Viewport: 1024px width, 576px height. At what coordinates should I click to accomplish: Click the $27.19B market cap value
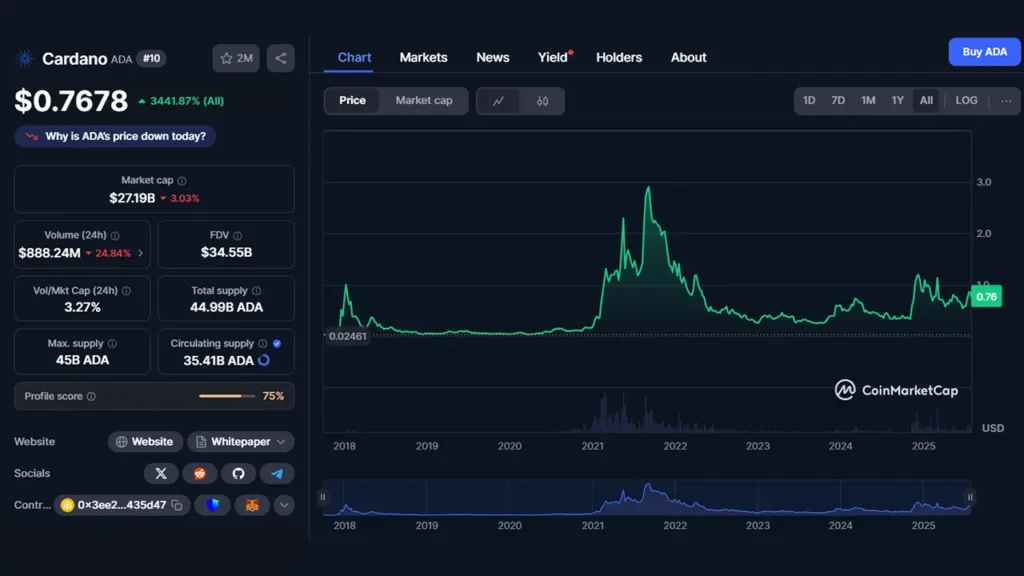(132, 198)
